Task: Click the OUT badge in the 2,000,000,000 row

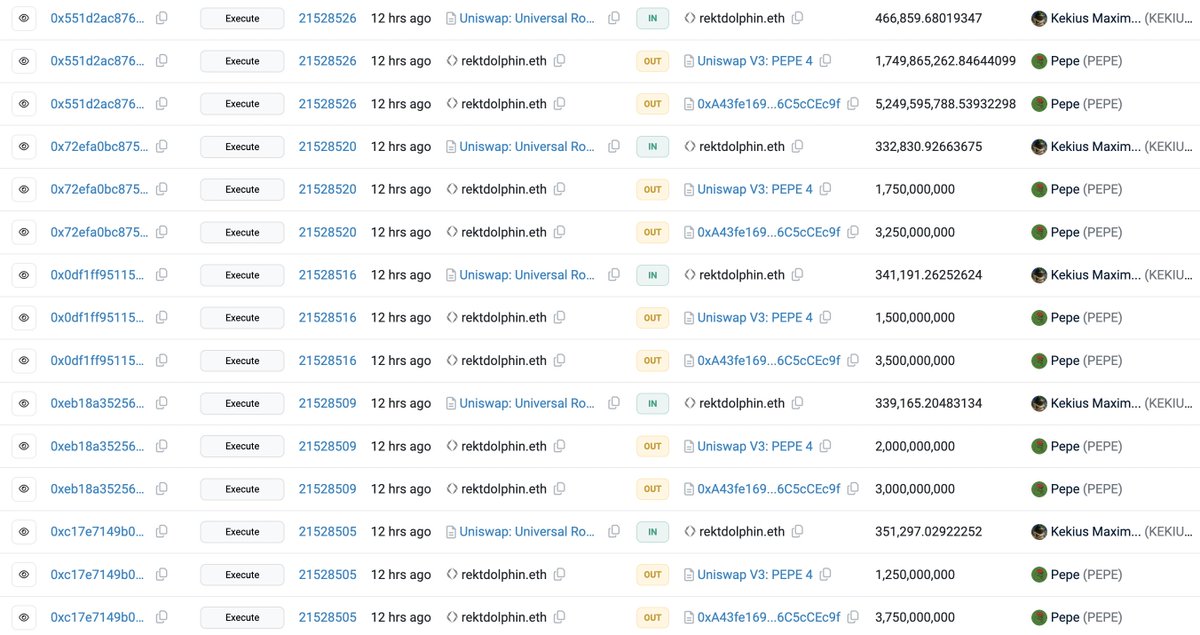Action: 652,446
